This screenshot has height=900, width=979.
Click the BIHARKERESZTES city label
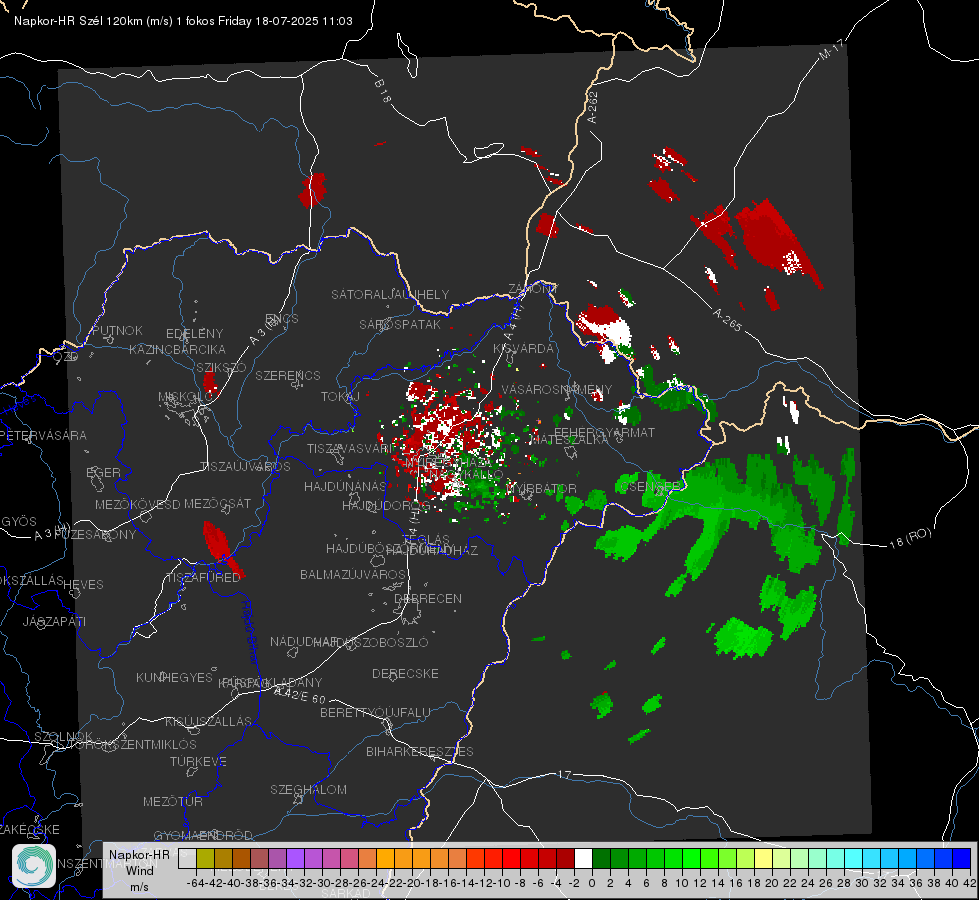click(420, 751)
